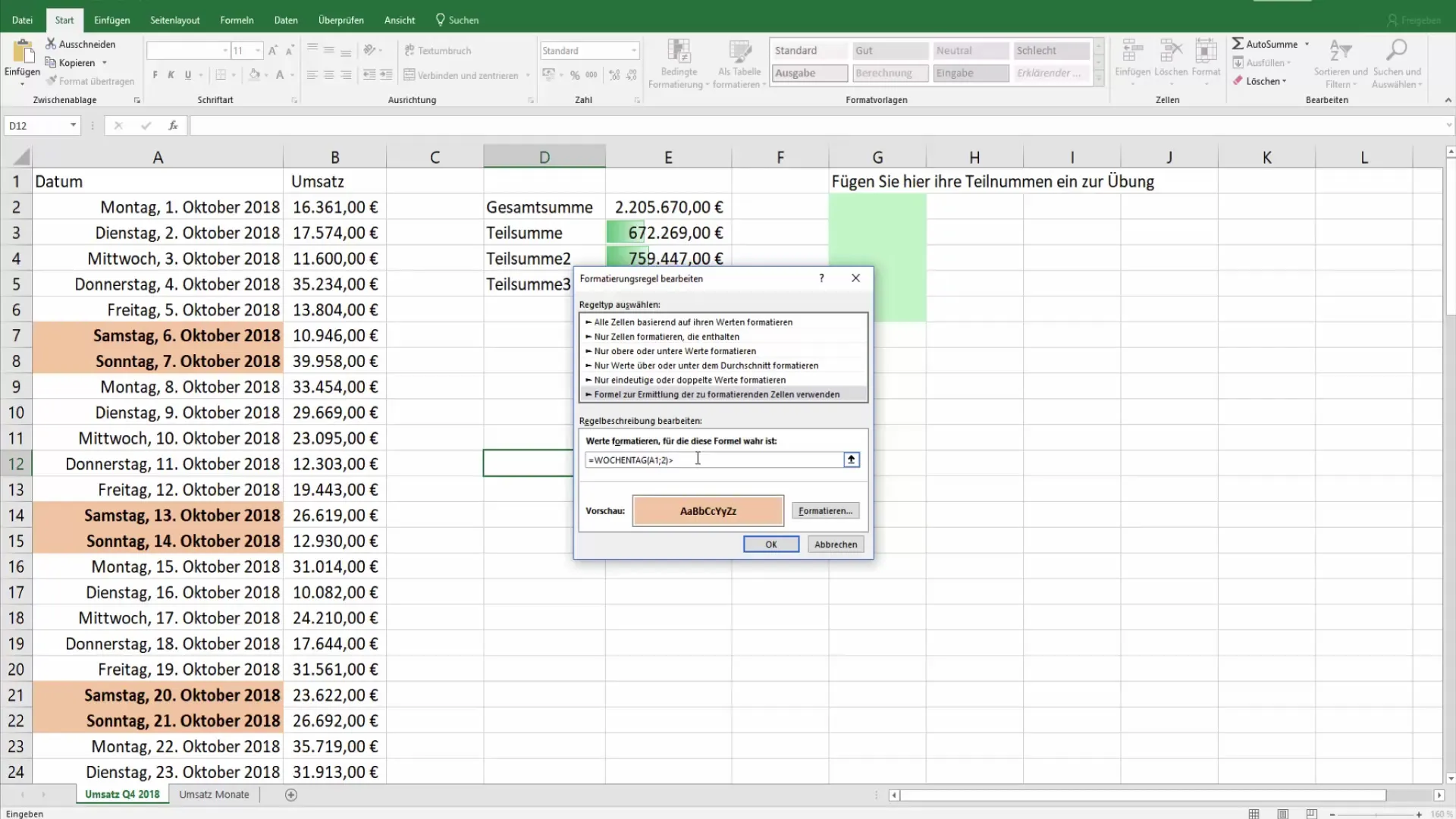1456x819 pixels.
Task: Open ribbon Löschen eraser menu
Action: [1260, 81]
